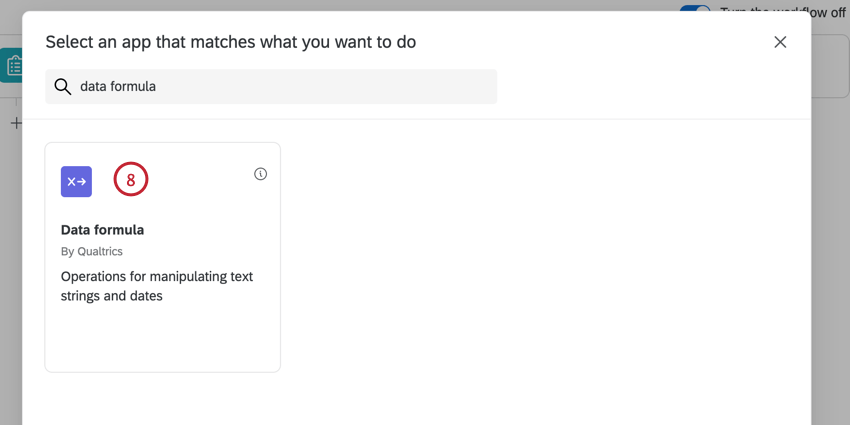Click the 'Select an app' dialog heading
Viewport: 850px width, 425px height.
(x=231, y=42)
